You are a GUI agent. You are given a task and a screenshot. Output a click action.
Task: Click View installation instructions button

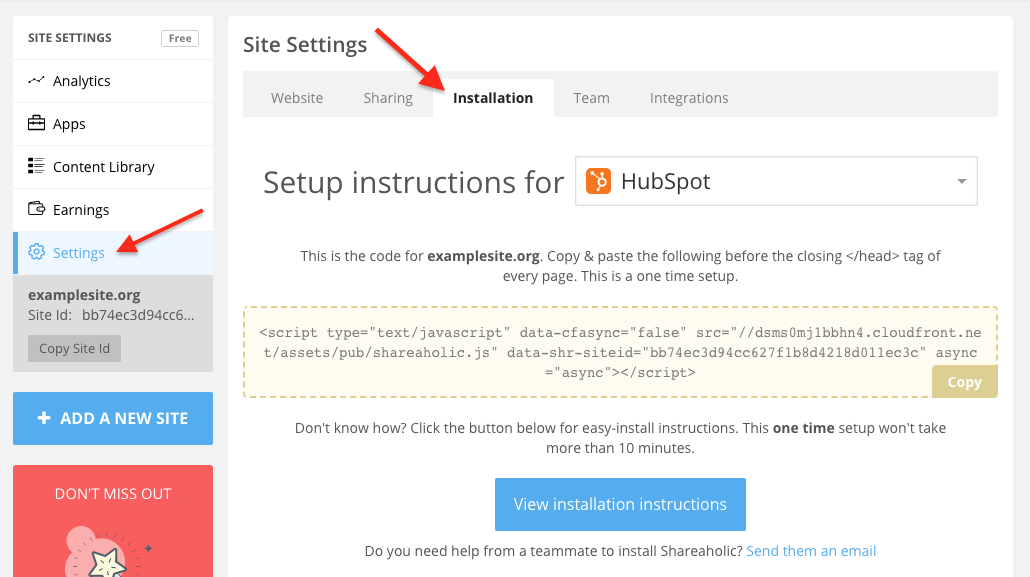(x=620, y=504)
